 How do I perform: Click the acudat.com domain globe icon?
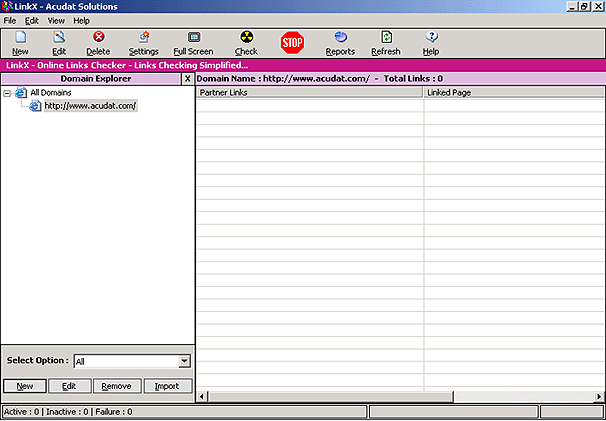35,106
